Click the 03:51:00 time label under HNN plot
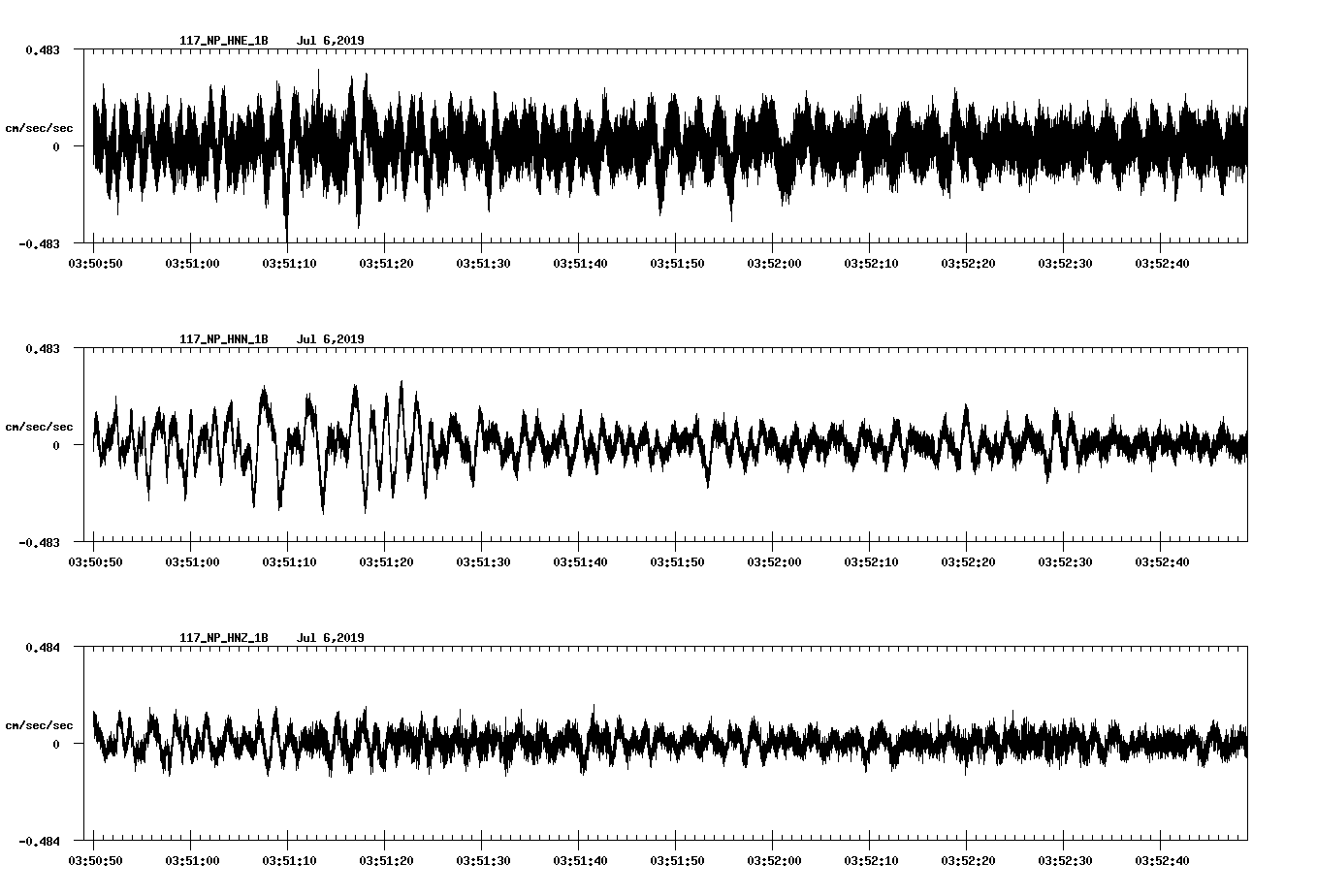 [192, 561]
